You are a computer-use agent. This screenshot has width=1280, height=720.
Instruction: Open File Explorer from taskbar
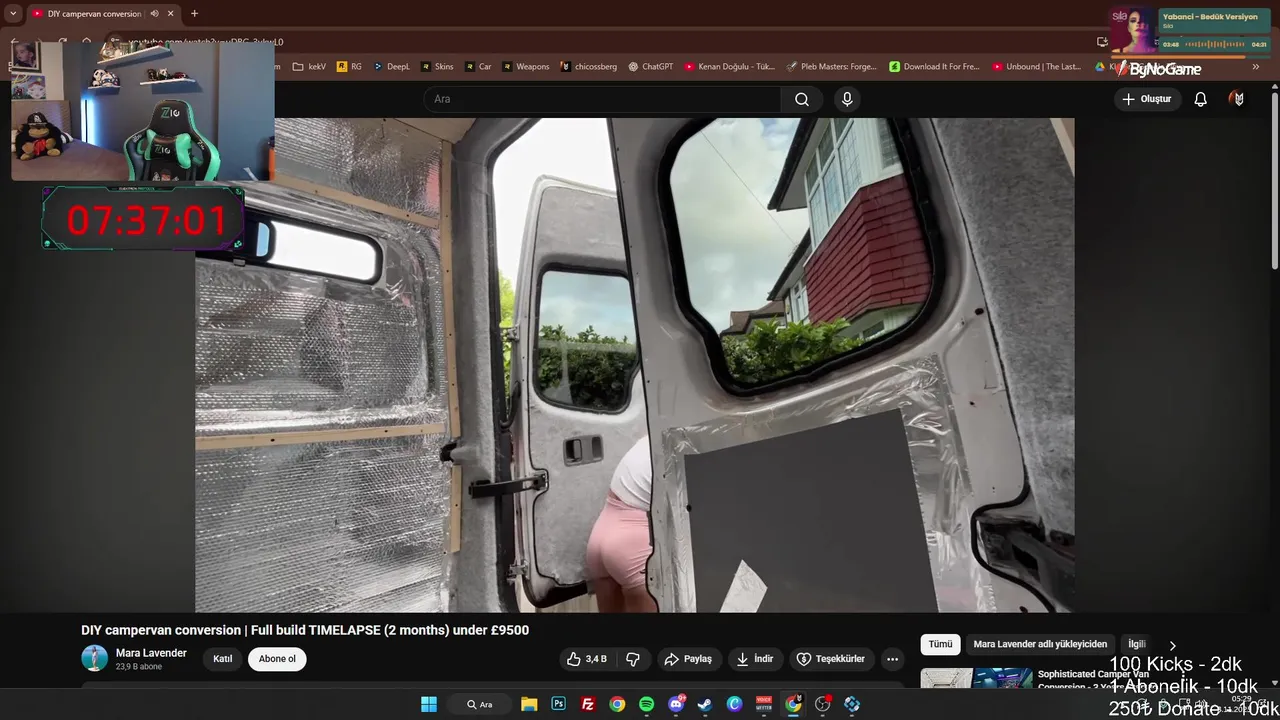529,704
